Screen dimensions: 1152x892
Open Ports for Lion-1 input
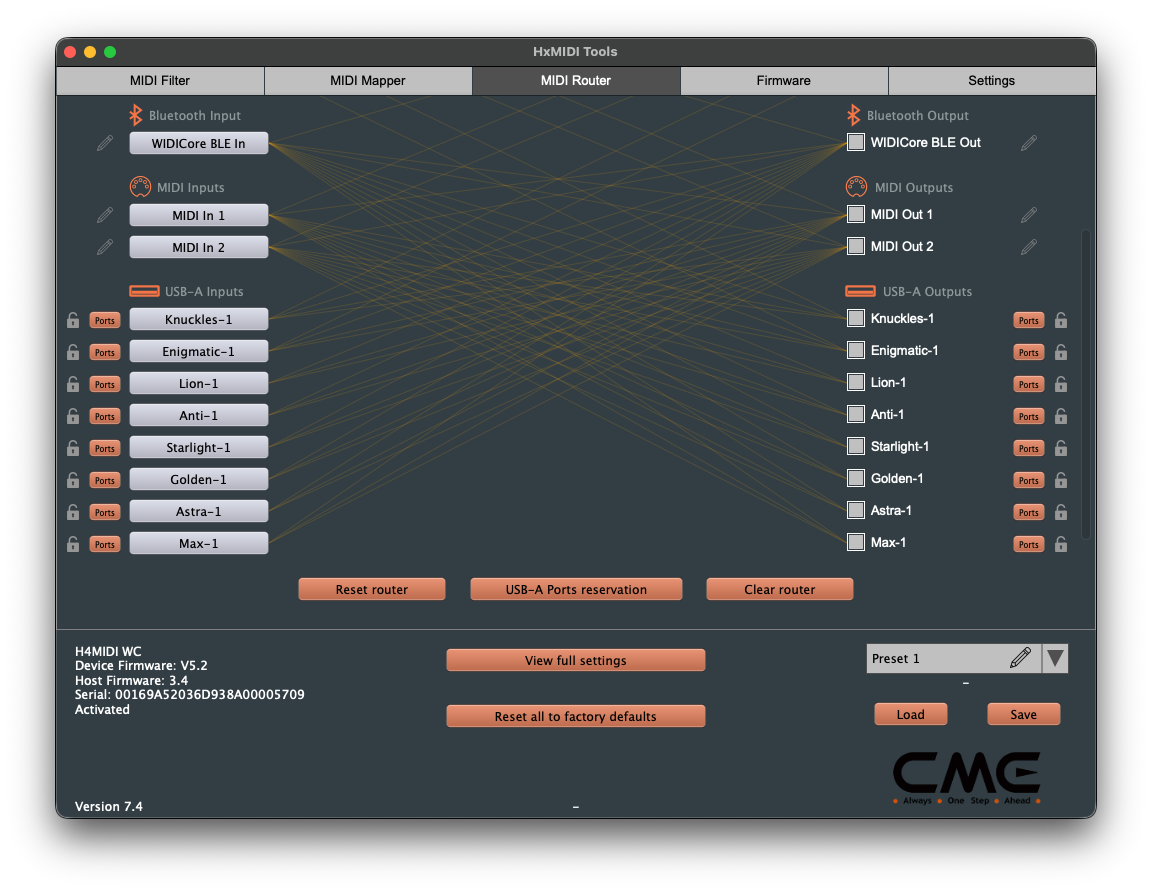(x=104, y=384)
